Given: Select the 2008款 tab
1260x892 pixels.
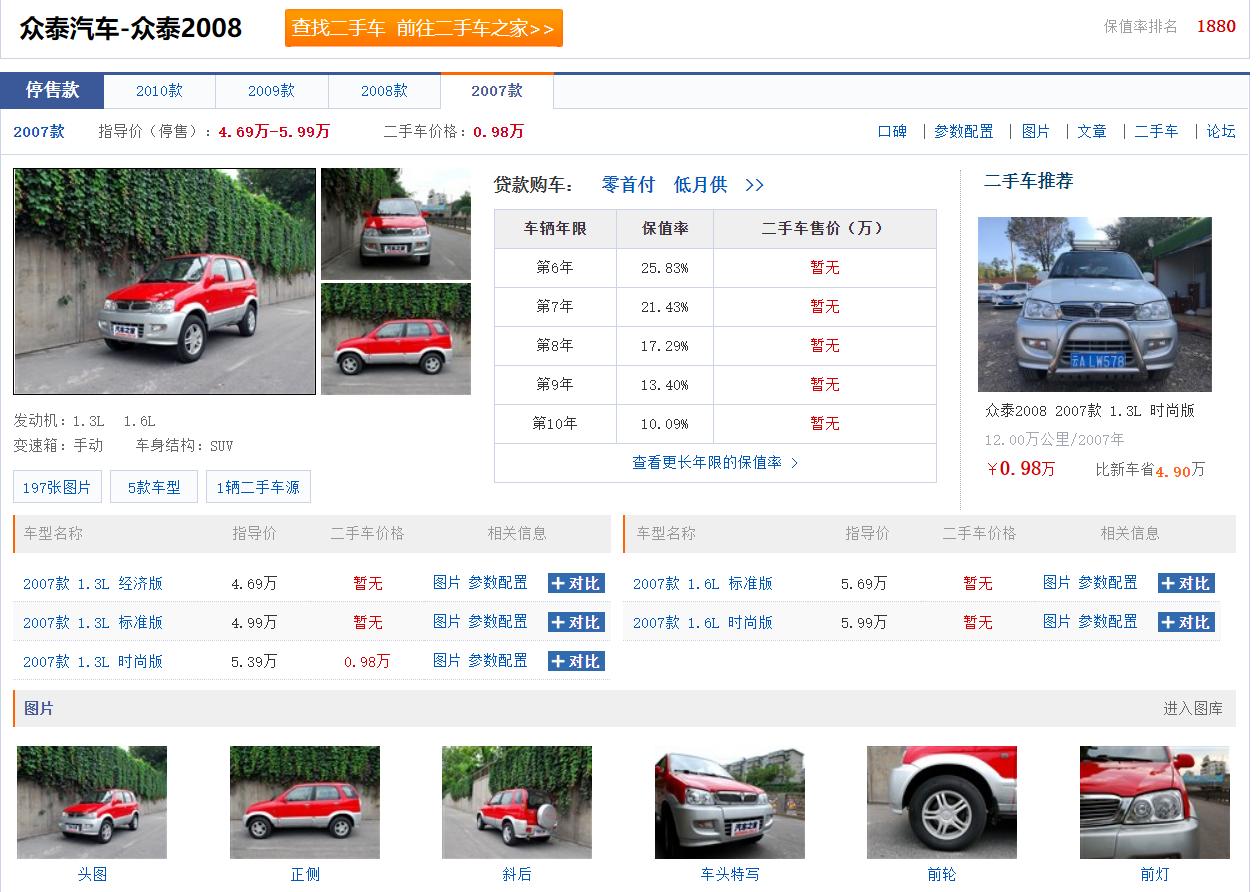Looking at the screenshot, I should [x=384, y=91].
